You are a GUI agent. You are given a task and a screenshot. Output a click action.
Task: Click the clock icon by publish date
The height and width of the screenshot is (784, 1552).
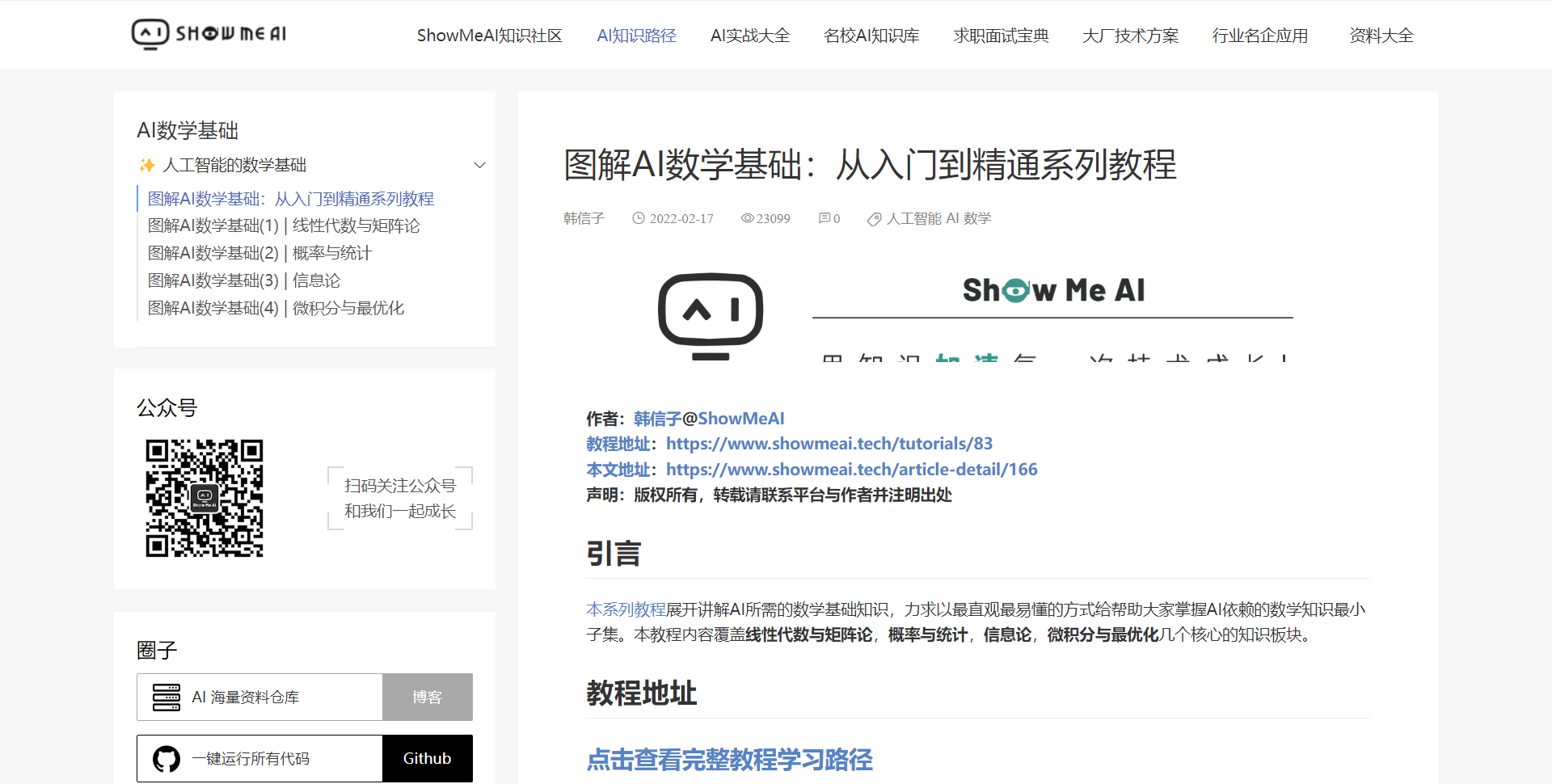click(x=639, y=218)
